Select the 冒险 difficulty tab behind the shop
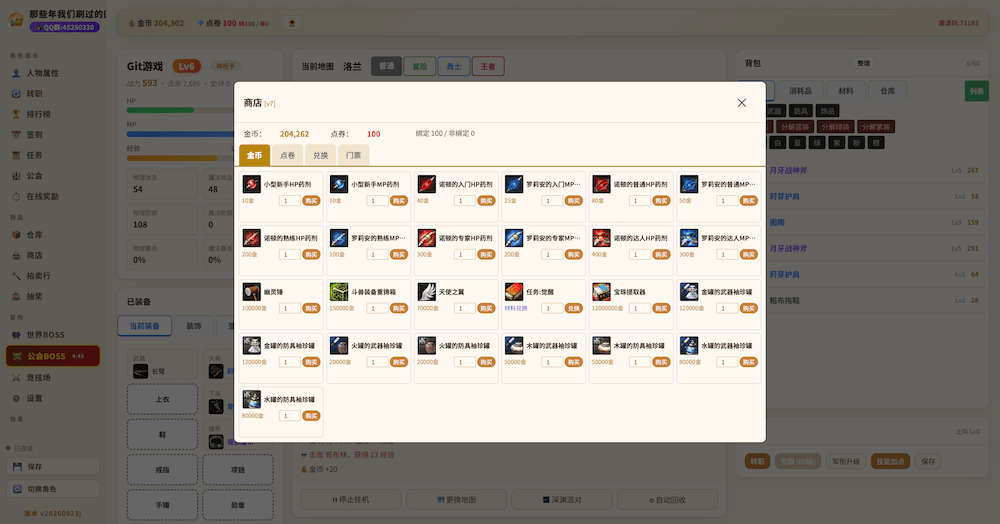Viewport: 1000px width, 524px height. click(420, 66)
